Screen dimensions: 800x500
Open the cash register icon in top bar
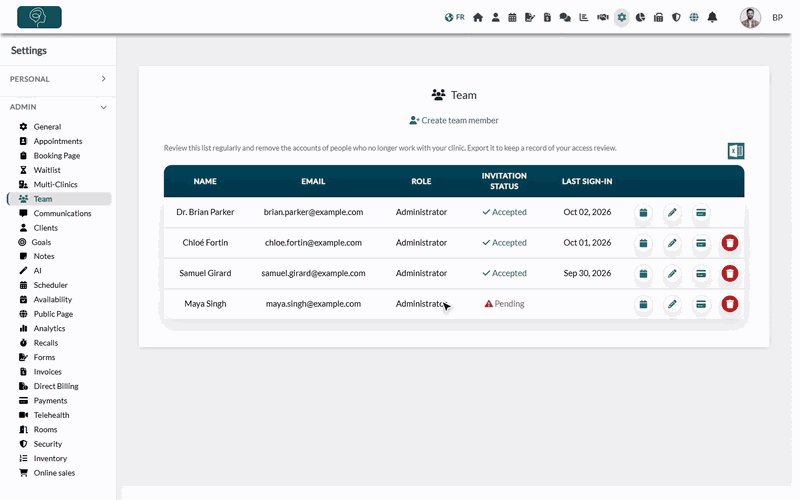point(658,17)
